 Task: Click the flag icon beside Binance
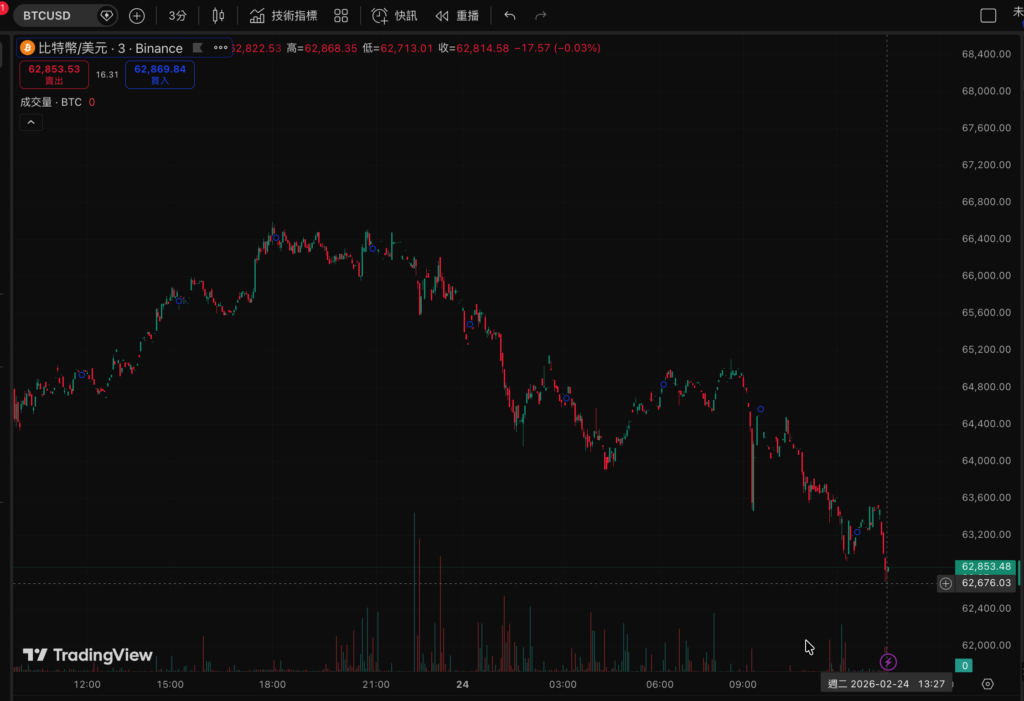coord(197,48)
